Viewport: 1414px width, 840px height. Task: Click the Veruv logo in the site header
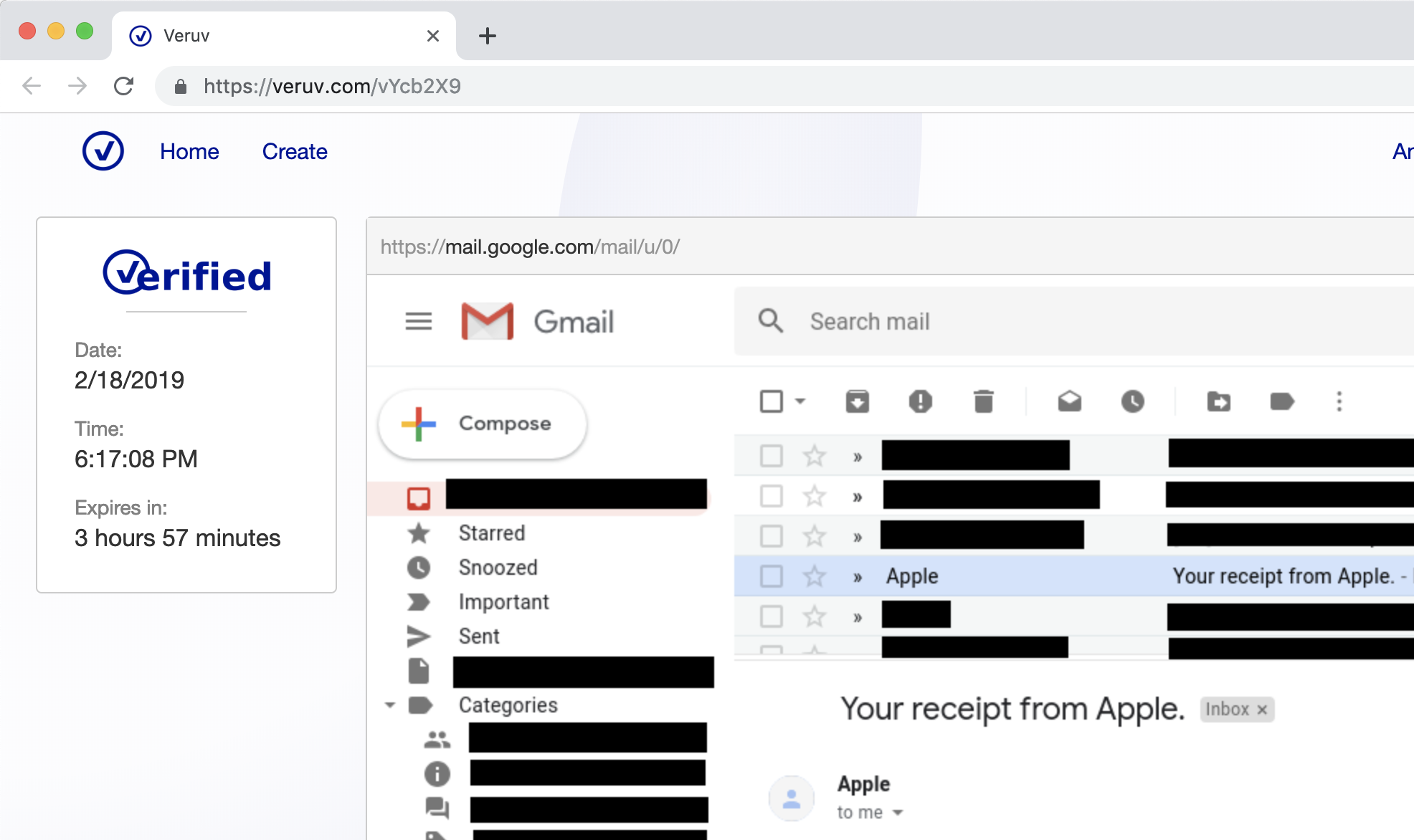click(103, 151)
